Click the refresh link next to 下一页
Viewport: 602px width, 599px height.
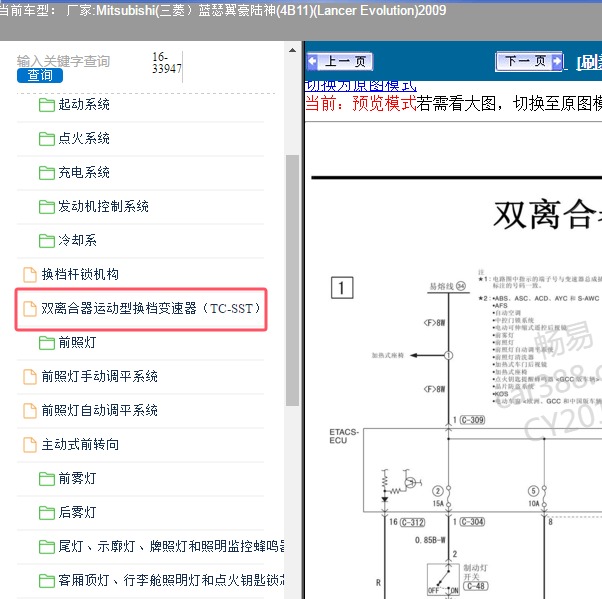(589, 62)
